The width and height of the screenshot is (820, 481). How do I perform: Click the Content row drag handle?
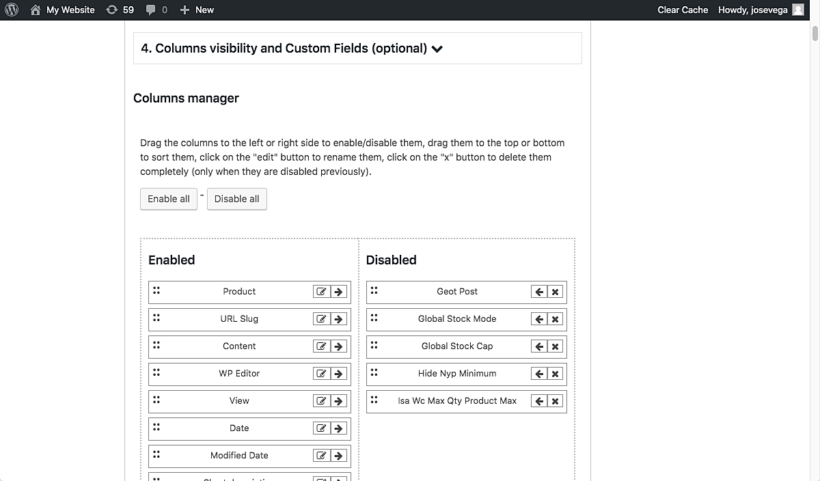156,345
